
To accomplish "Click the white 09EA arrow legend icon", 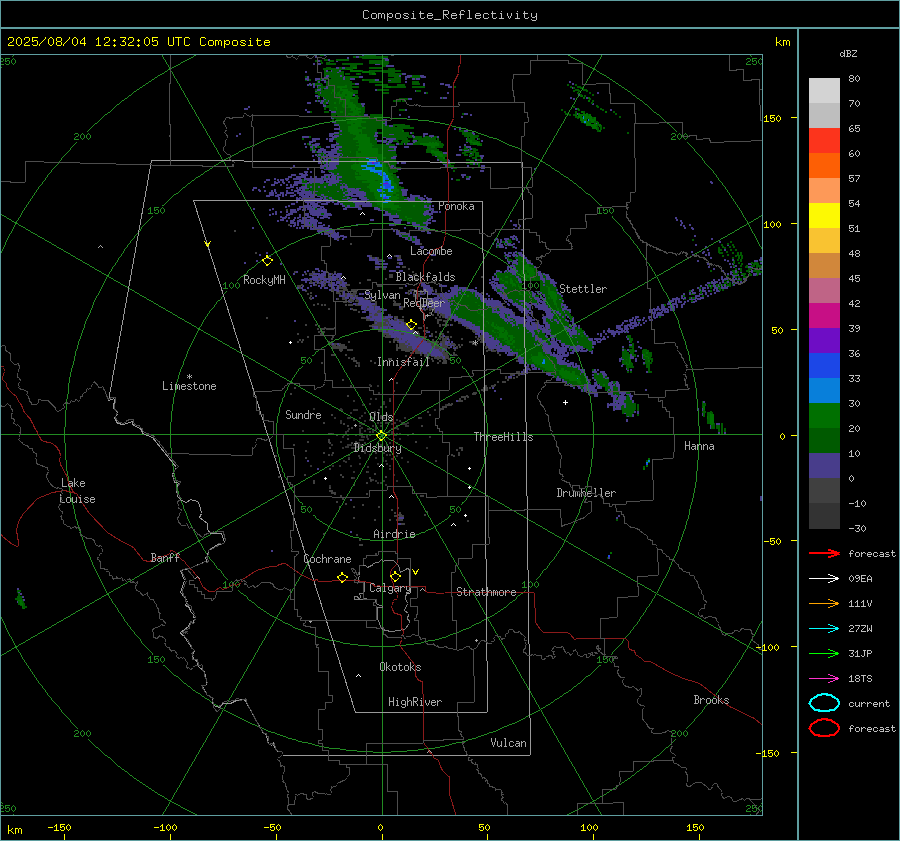I will tap(824, 579).
